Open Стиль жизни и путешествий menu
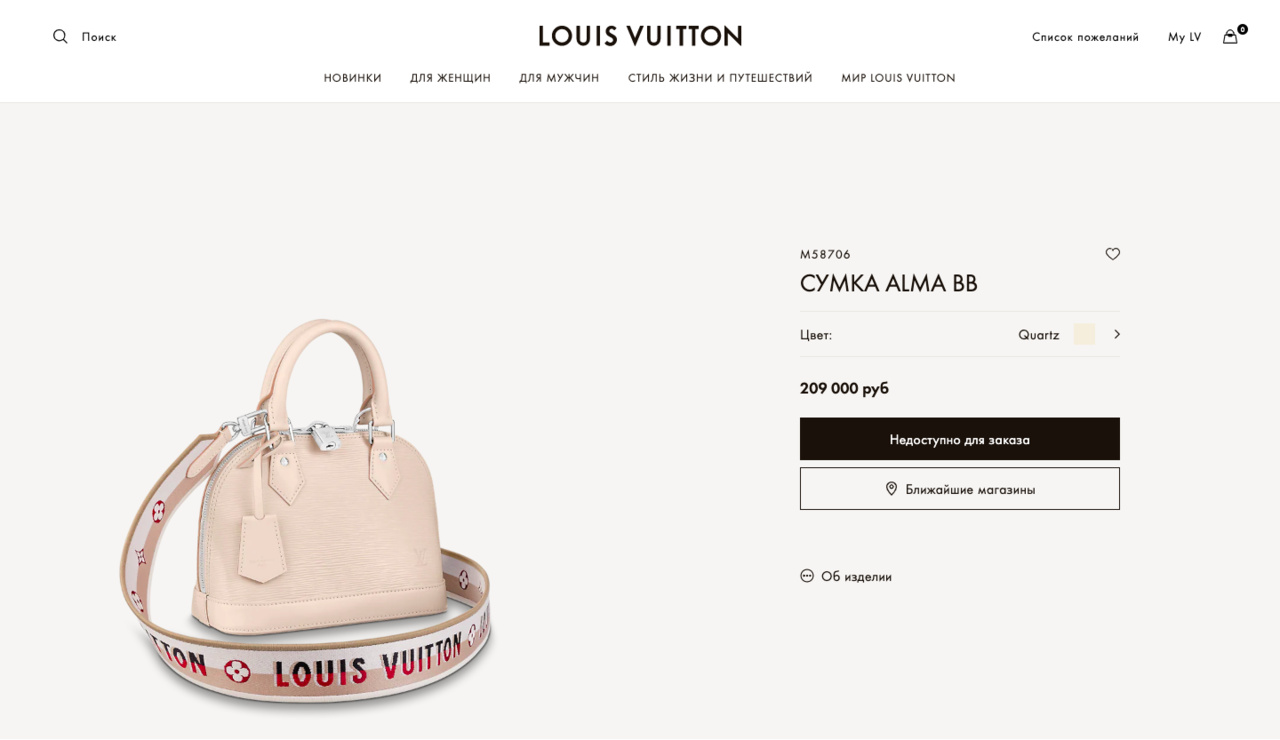This screenshot has width=1280, height=740. tap(720, 78)
